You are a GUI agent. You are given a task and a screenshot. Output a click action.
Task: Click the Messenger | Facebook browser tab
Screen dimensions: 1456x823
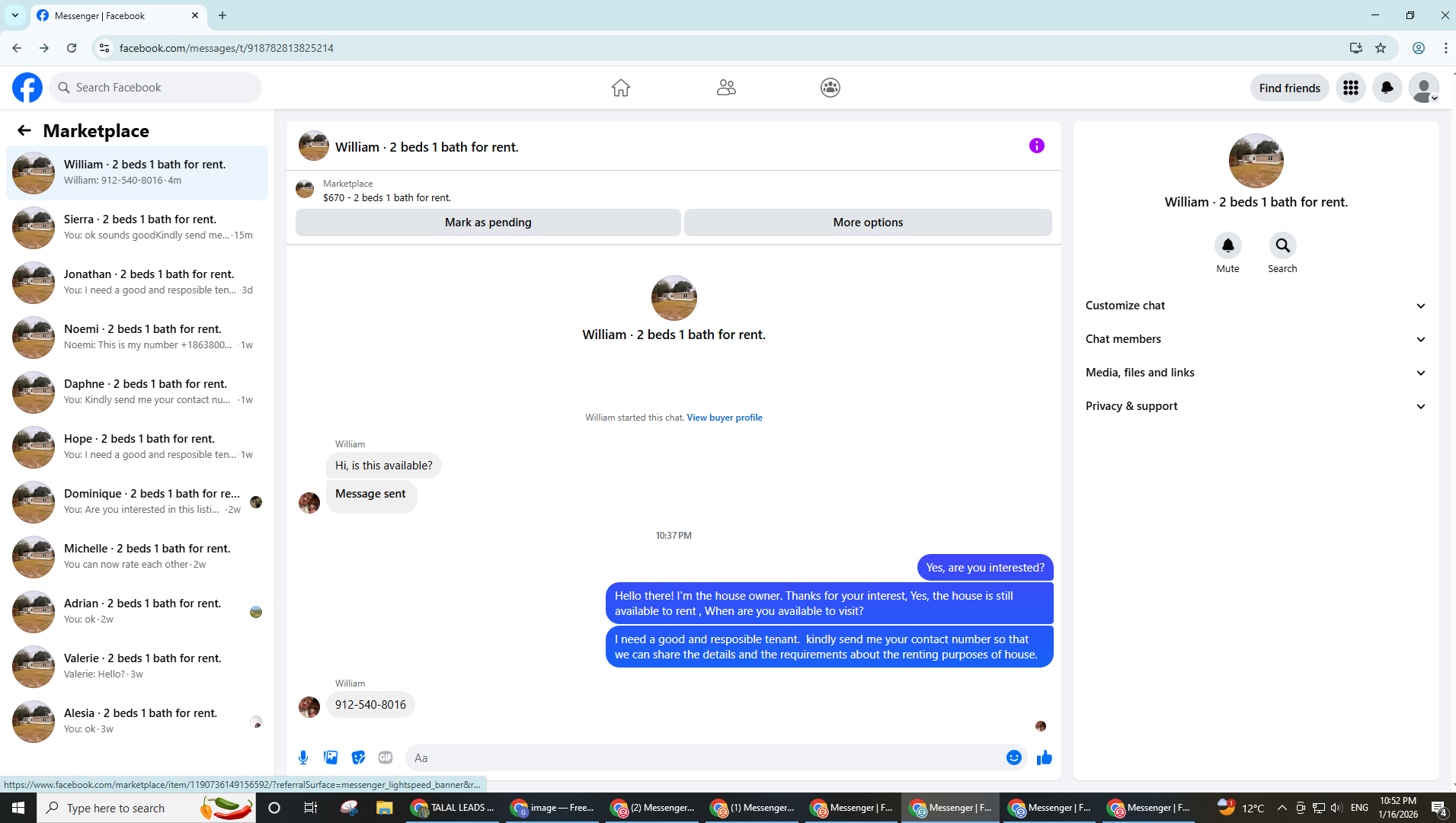click(118, 15)
